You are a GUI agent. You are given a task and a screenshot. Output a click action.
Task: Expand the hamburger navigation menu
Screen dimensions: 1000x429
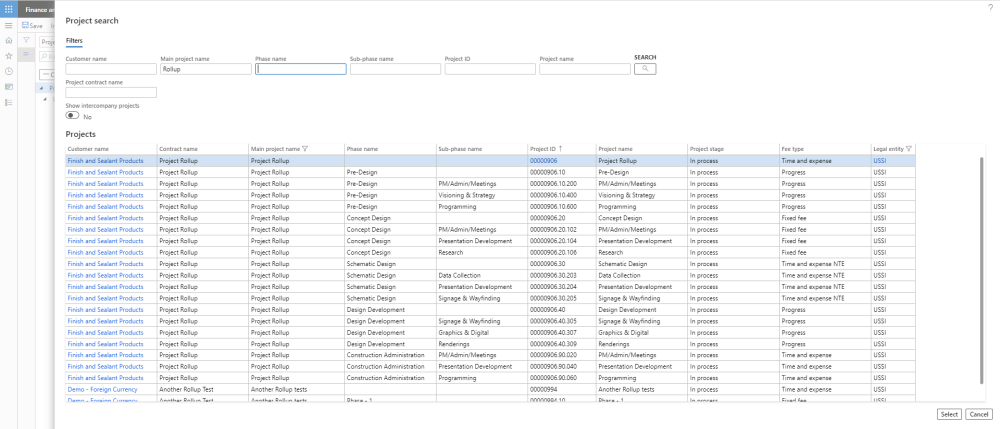click(8, 25)
